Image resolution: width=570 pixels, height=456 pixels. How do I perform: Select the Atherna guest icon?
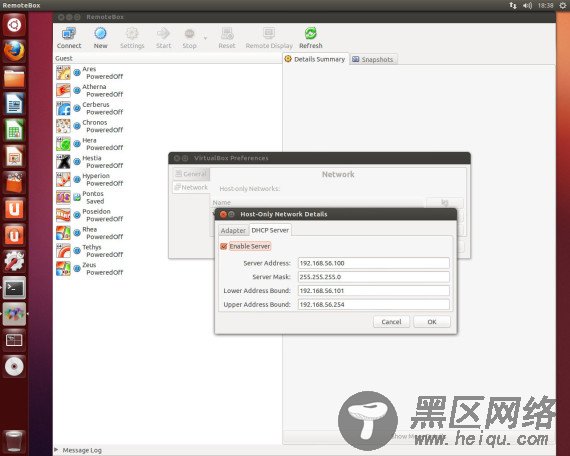tap(63, 91)
